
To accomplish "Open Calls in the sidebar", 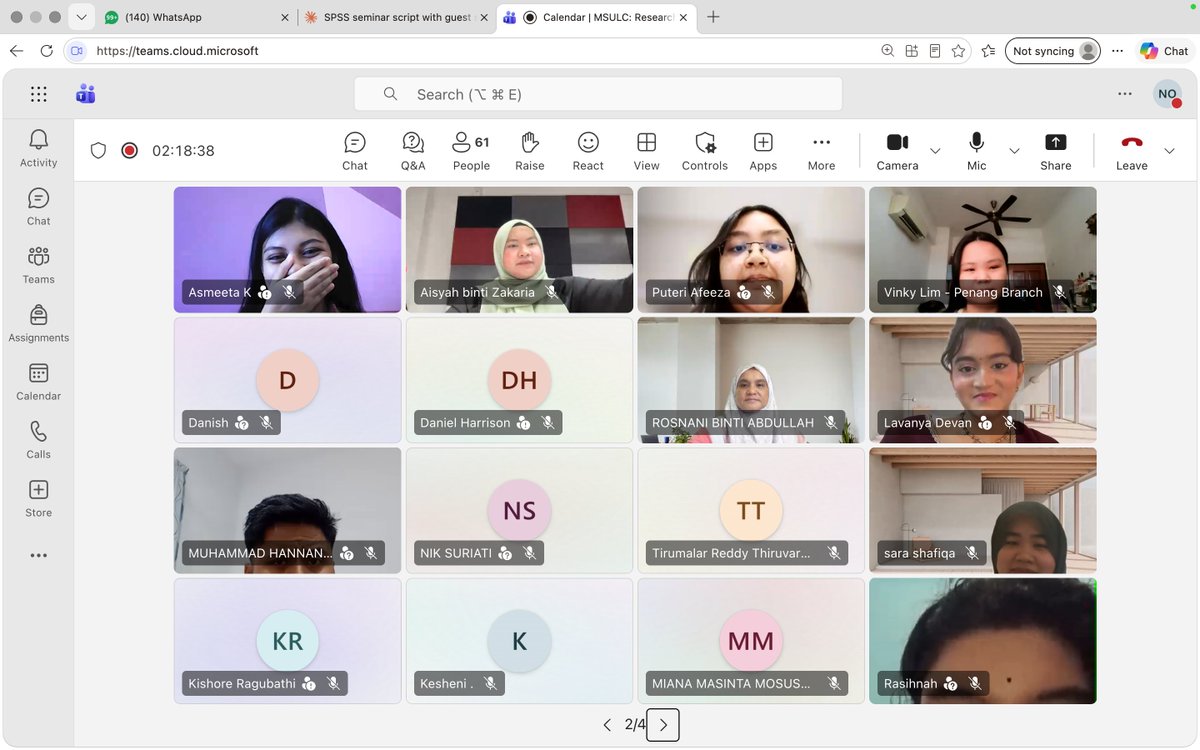I will [38, 440].
